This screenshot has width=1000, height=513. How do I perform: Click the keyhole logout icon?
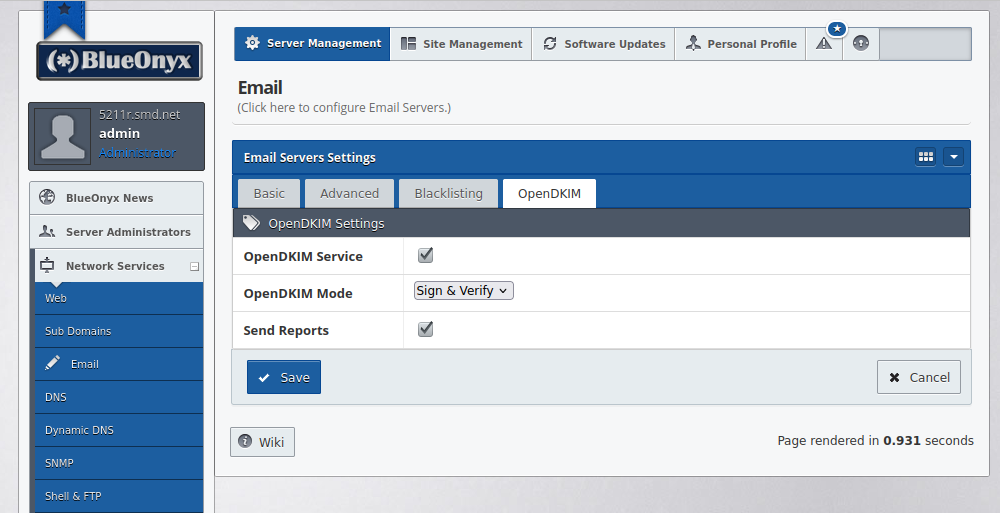pyautogui.click(x=861, y=43)
